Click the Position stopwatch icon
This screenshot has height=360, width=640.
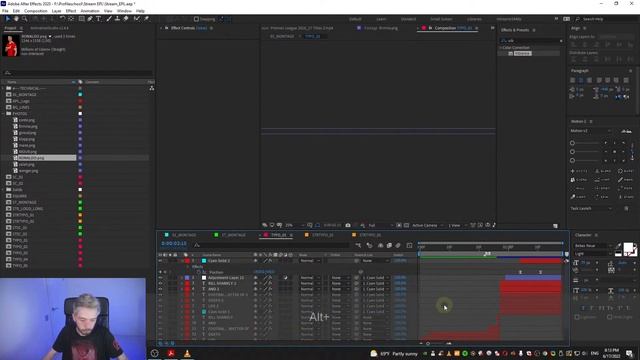[199, 272]
